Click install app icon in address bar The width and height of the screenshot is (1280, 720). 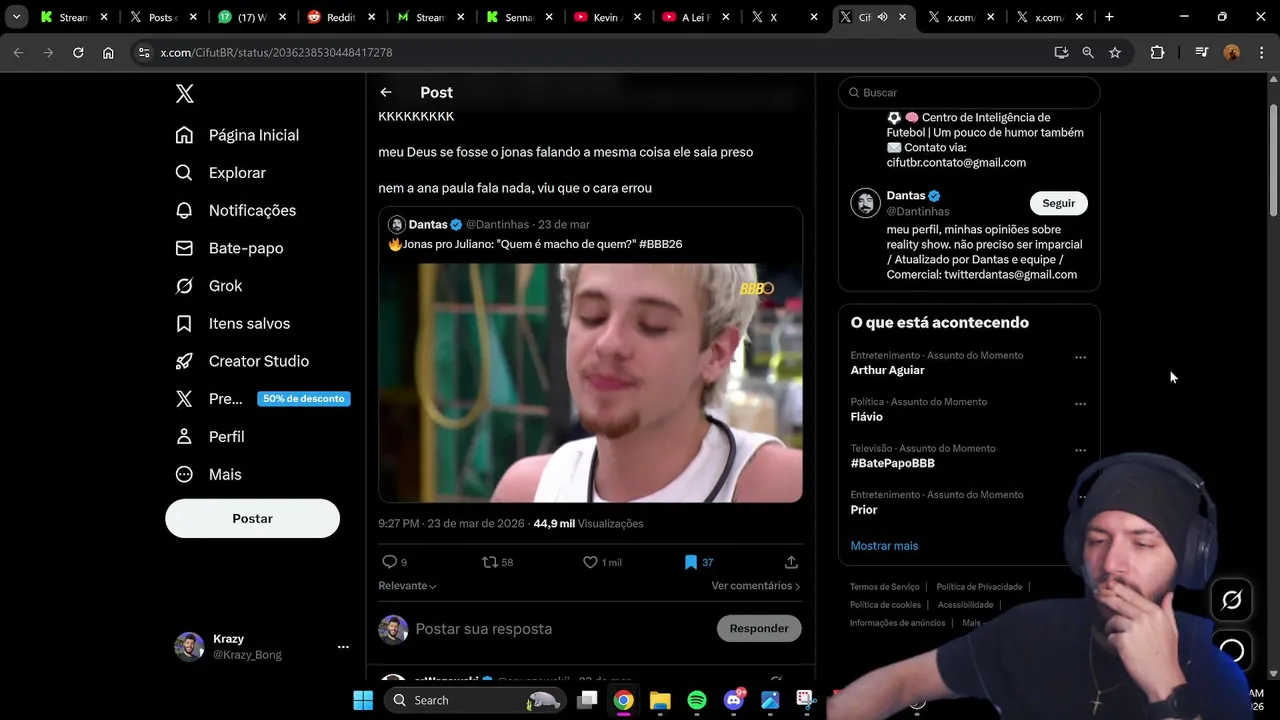1061,52
